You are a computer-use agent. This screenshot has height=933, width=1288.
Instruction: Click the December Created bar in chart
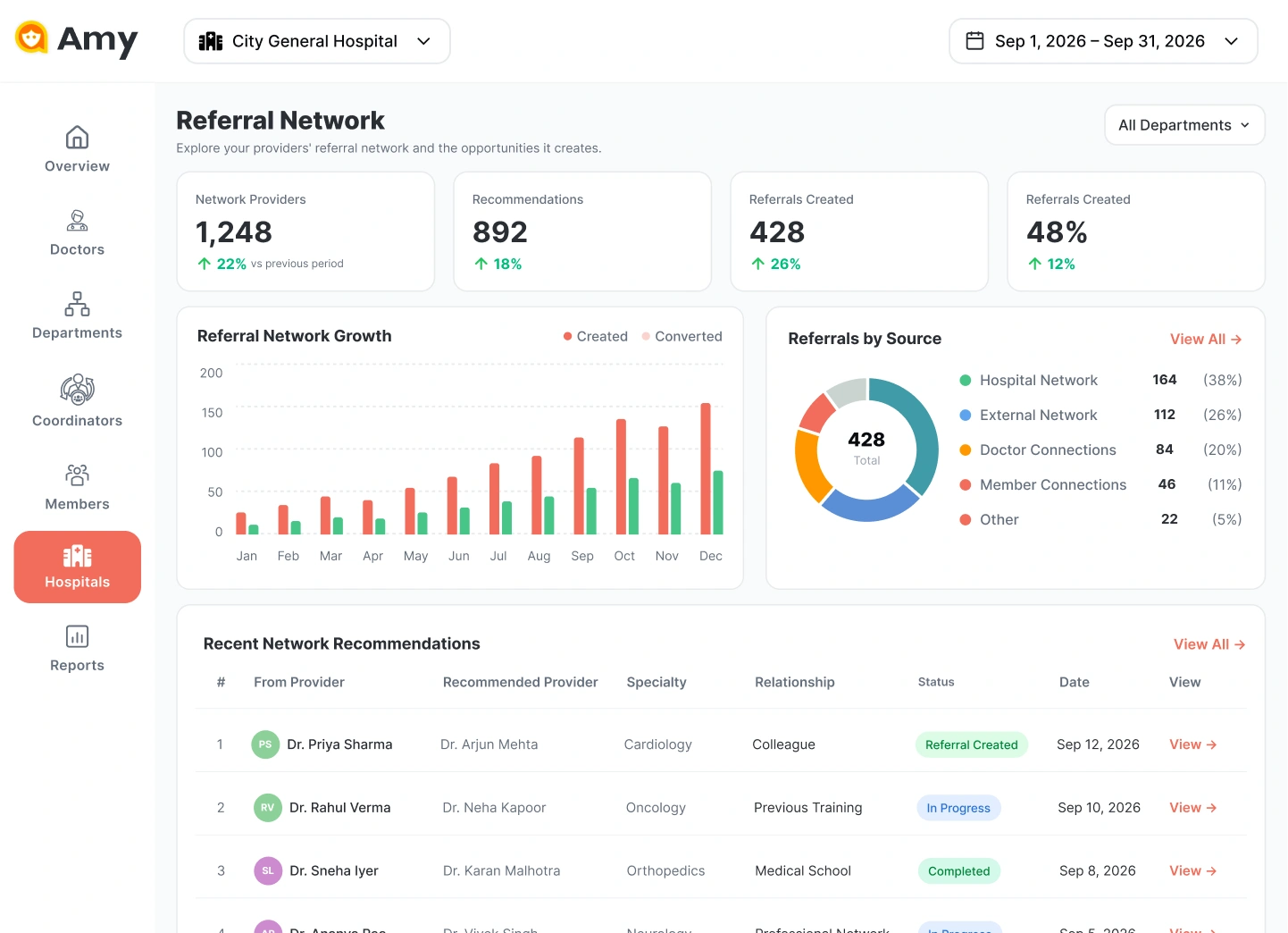[706, 468]
